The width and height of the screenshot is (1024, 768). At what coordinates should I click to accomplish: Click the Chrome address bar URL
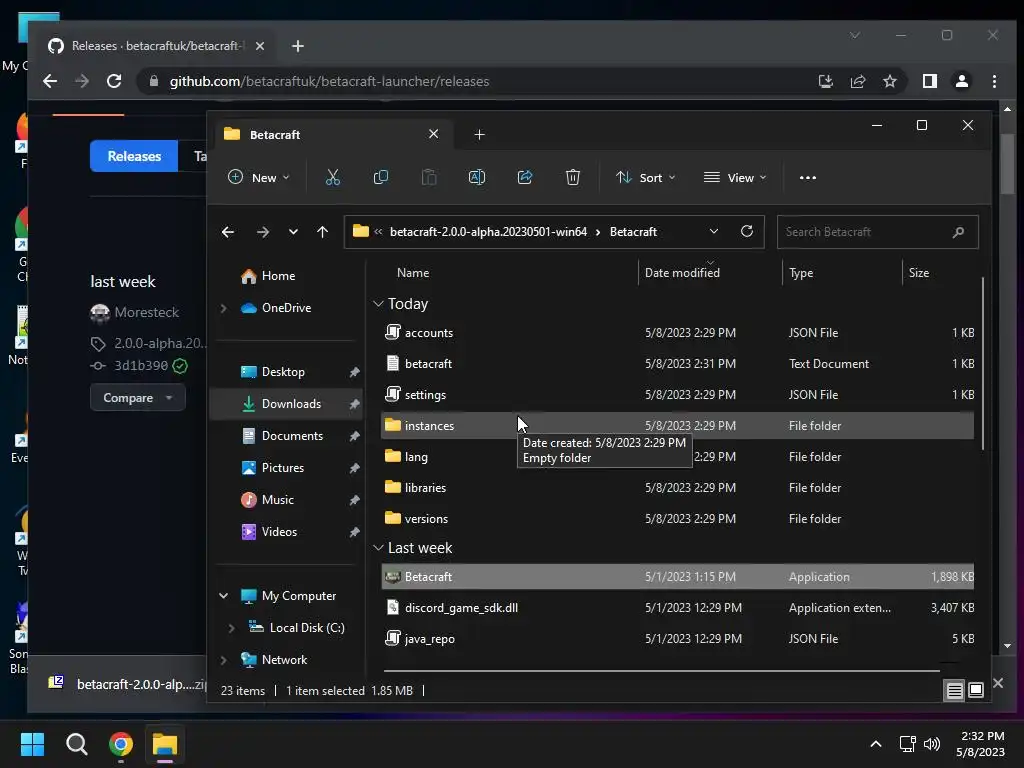point(329,81)
